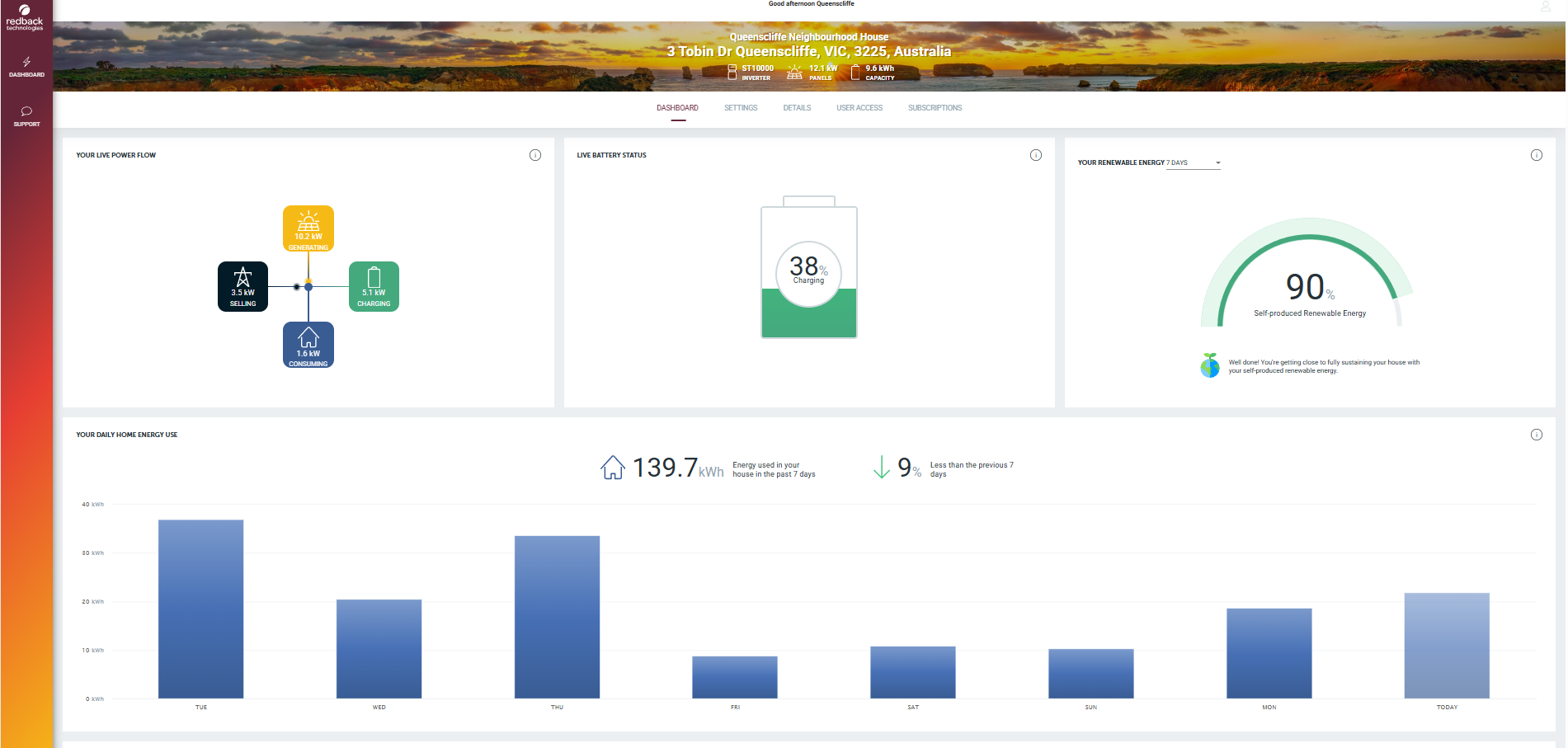Click the battery charging 5.1 kW tile
This screenshot has width=1568, height=748.
(x=374, y=286)
